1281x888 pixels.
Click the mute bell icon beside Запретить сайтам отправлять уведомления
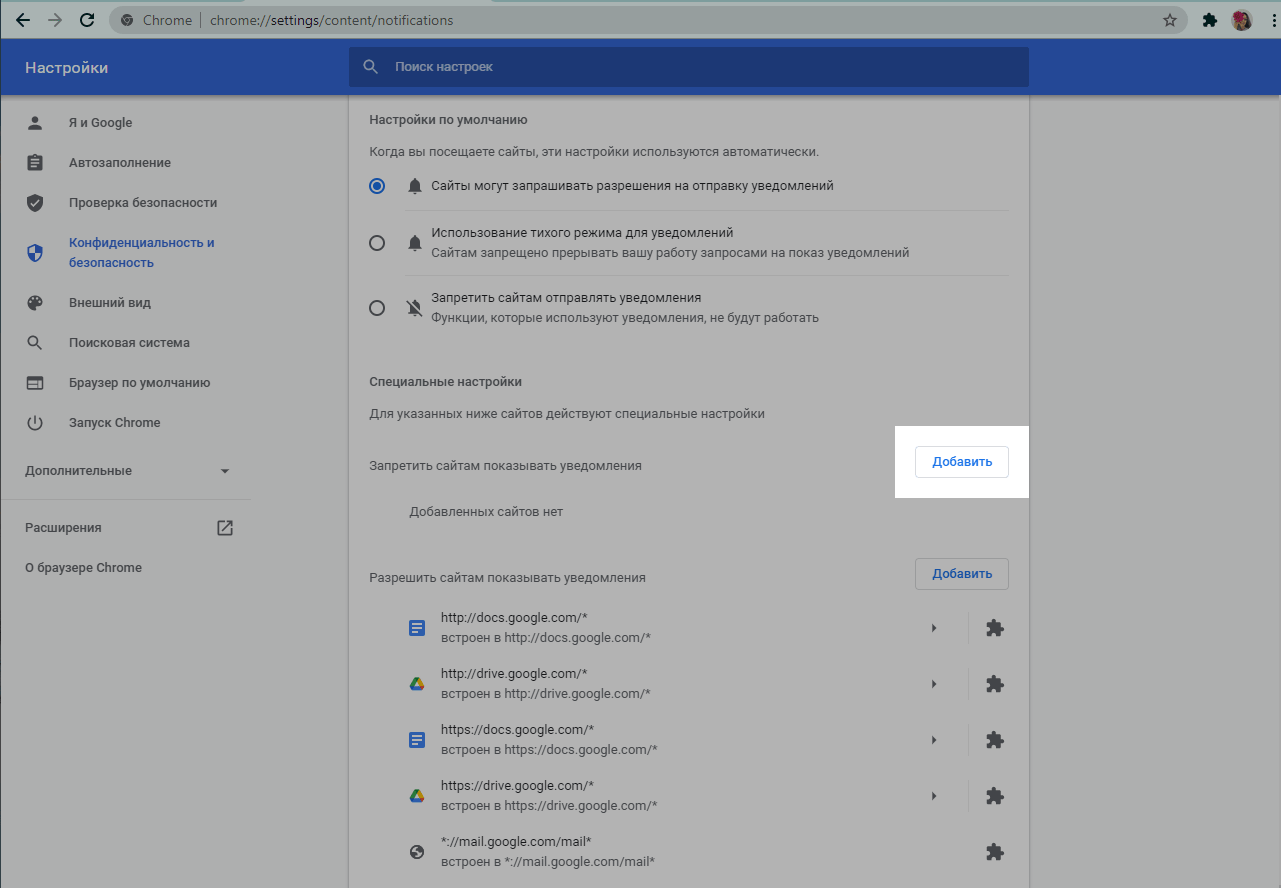point(415,308)
